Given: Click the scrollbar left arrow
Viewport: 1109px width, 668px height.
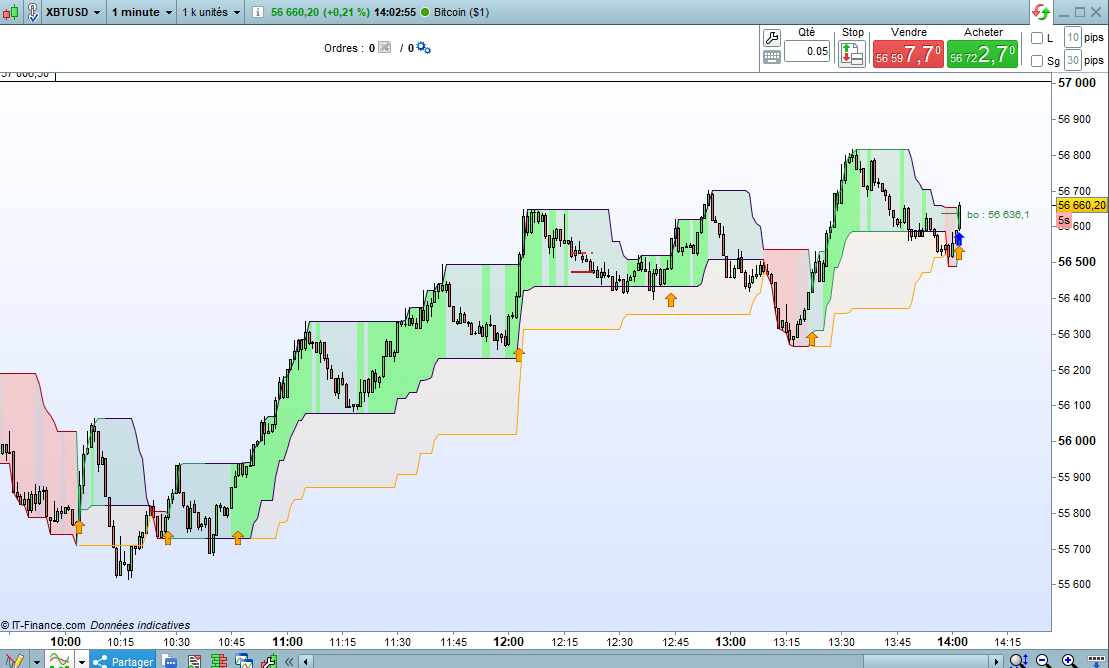Looking at the screenshot, I should (x=306, y=662).
